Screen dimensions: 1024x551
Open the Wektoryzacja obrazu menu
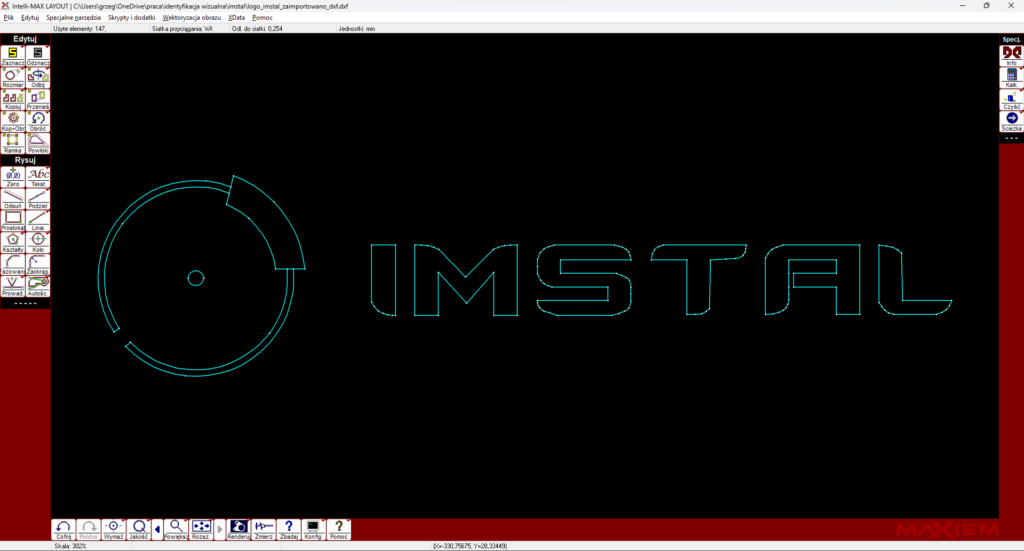[191, 18]
